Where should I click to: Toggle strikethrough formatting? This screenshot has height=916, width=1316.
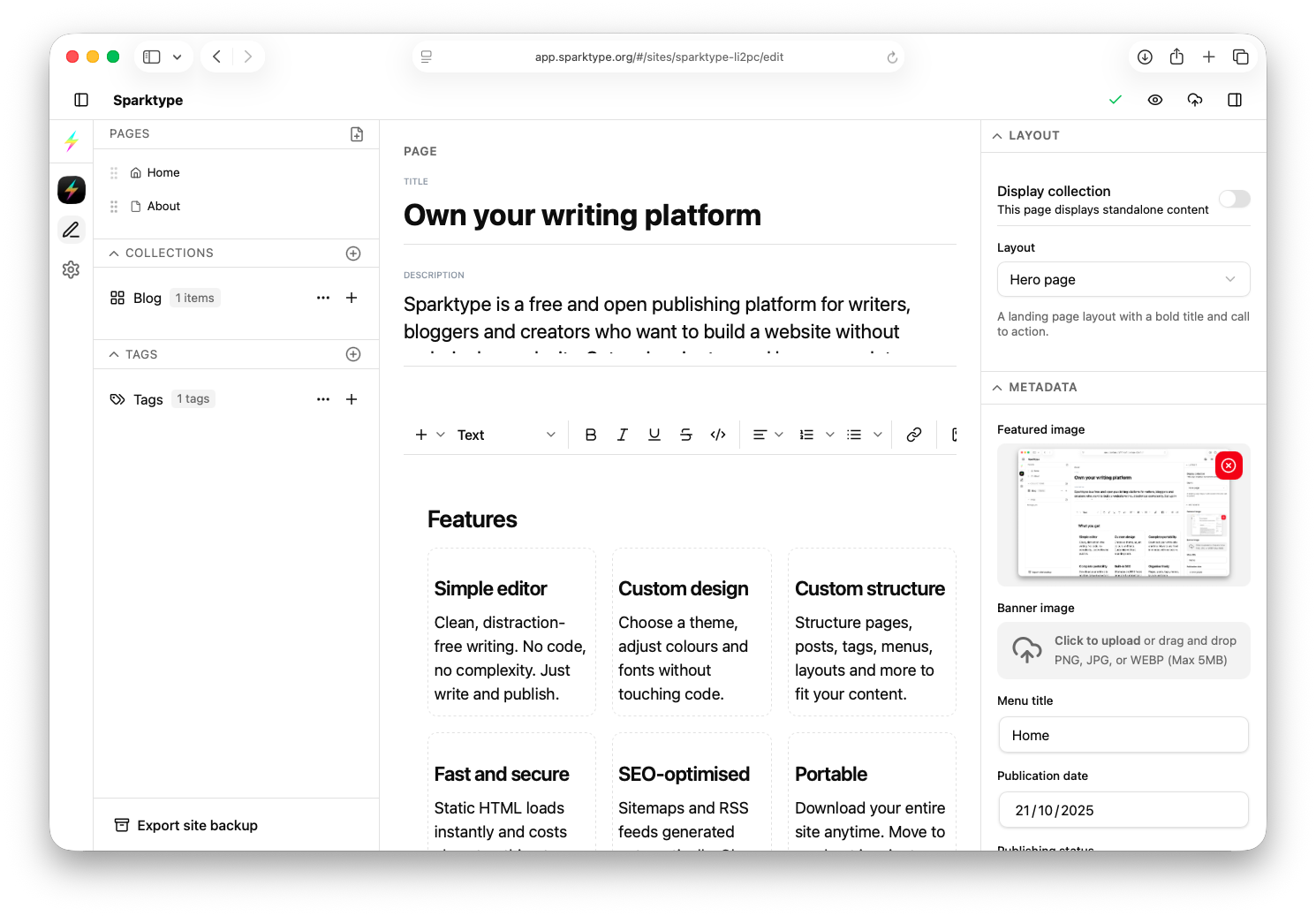(685, 434)
